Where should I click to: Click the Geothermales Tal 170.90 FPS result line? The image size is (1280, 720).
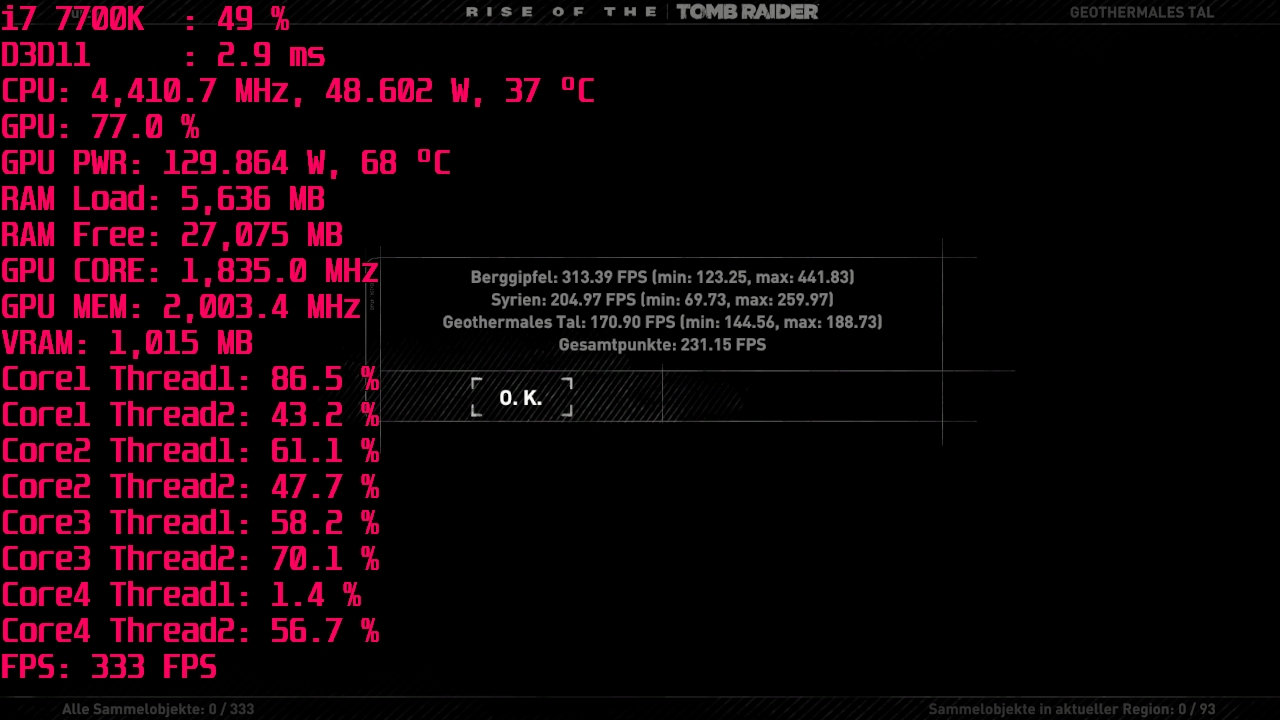[x=662, y=322]
